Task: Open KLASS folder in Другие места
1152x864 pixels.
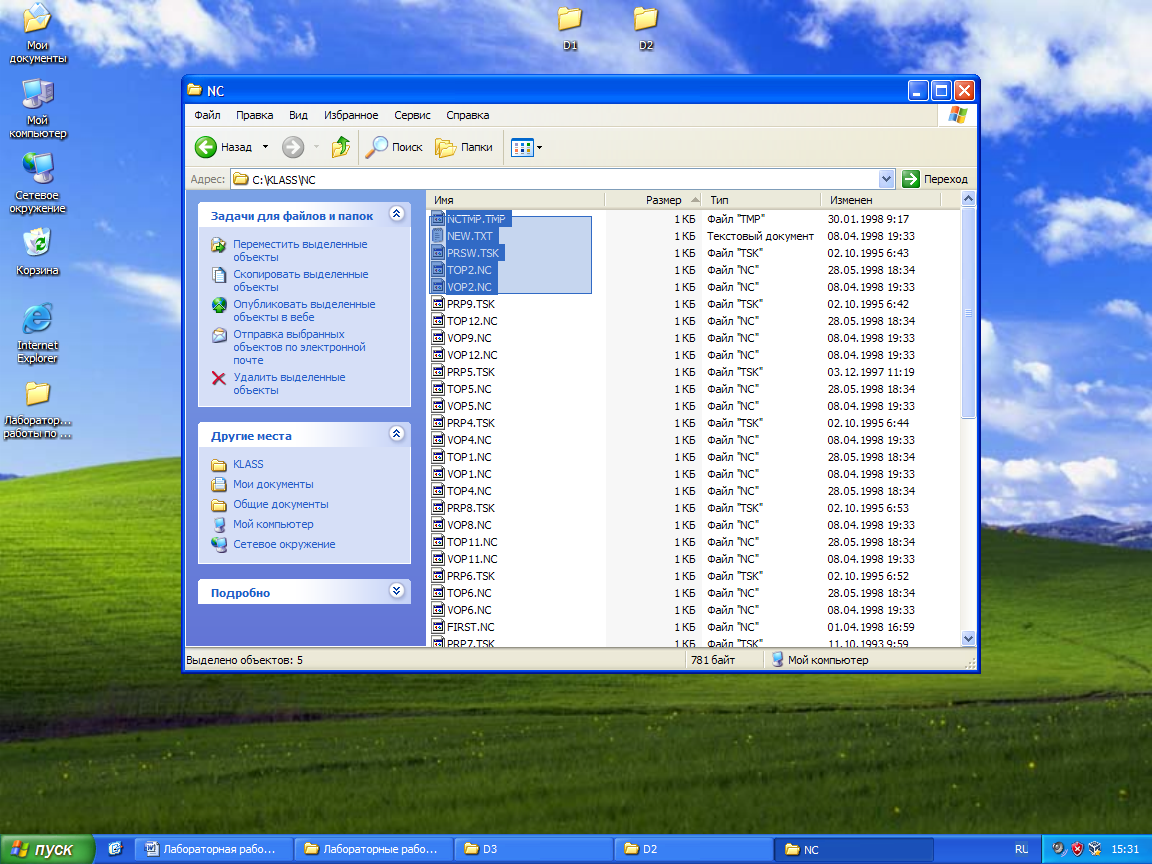Action: point(248,464)
